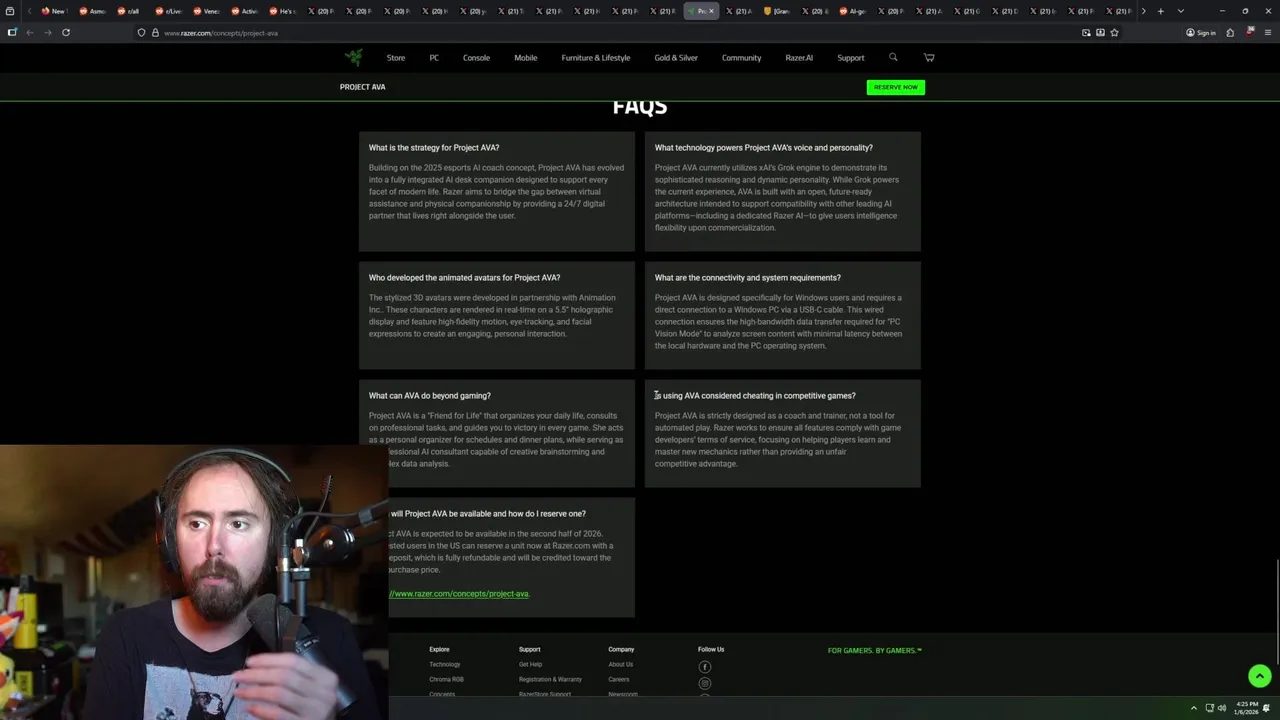This screenshot has height=720, width=1280.
Task: Open the list all tabs dropdown chevron
Action: coord(1181,11)
